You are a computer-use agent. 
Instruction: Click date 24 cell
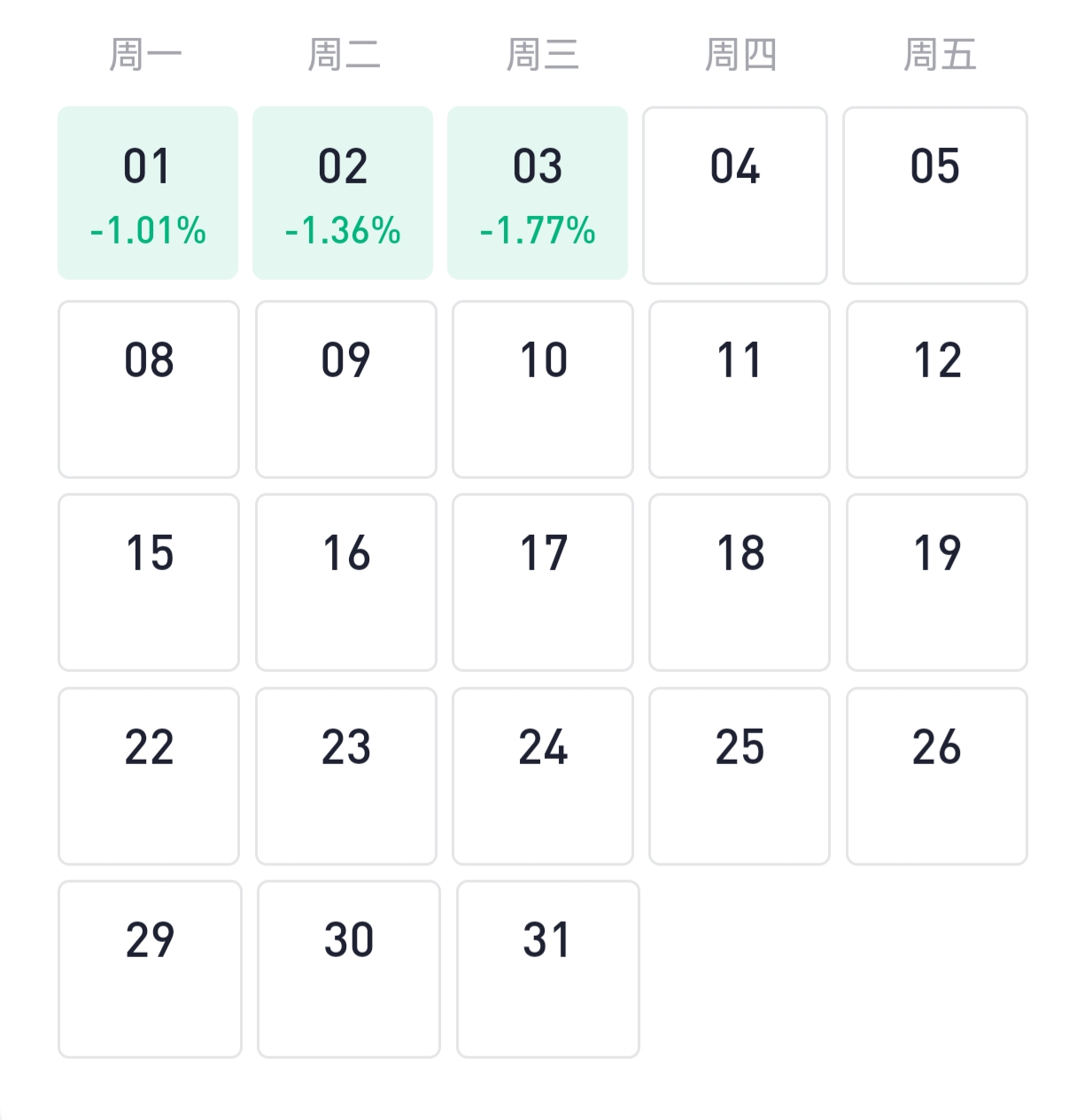point(543,776)
